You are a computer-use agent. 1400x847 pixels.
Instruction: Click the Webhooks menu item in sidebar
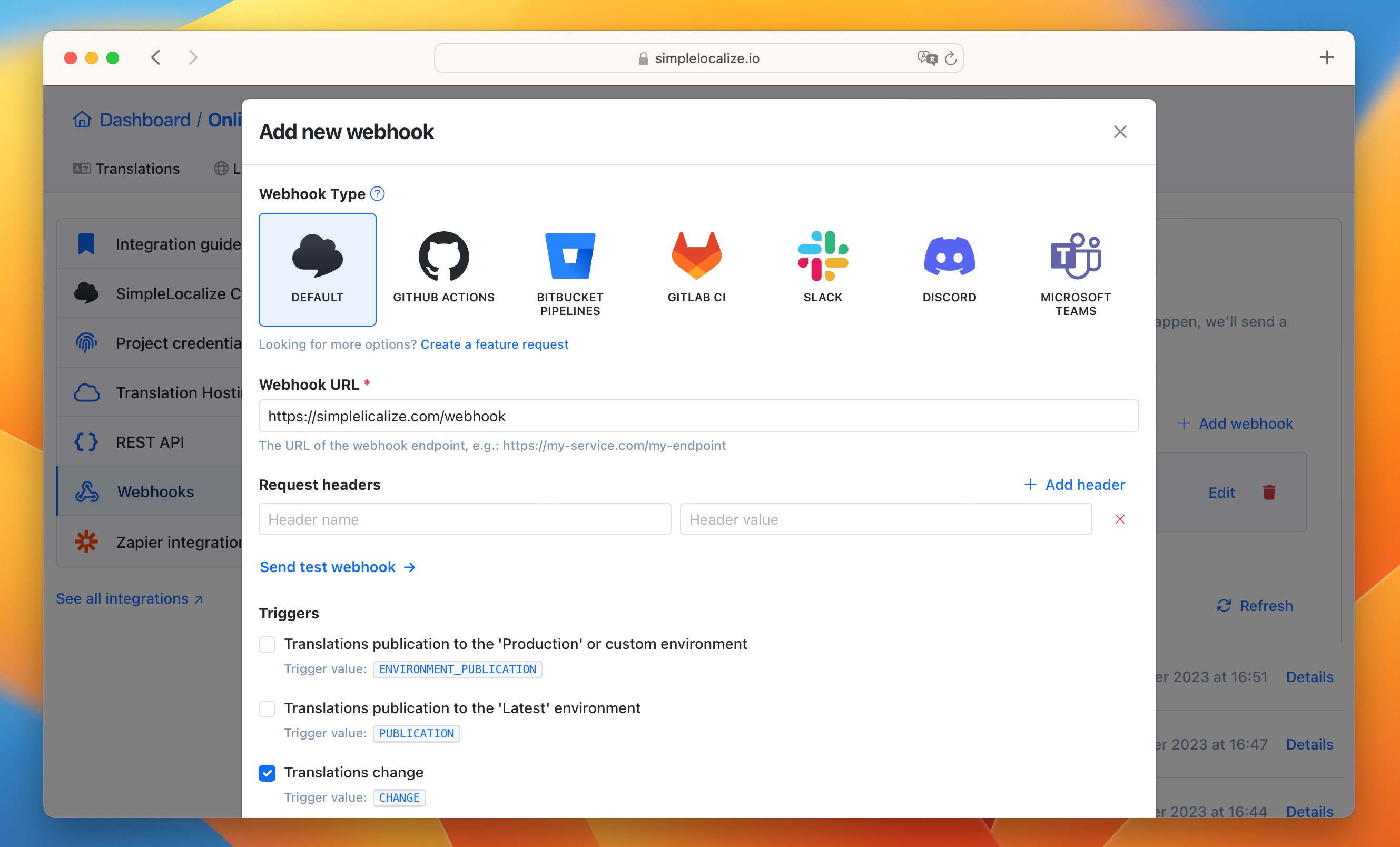(x=156, y=492)
